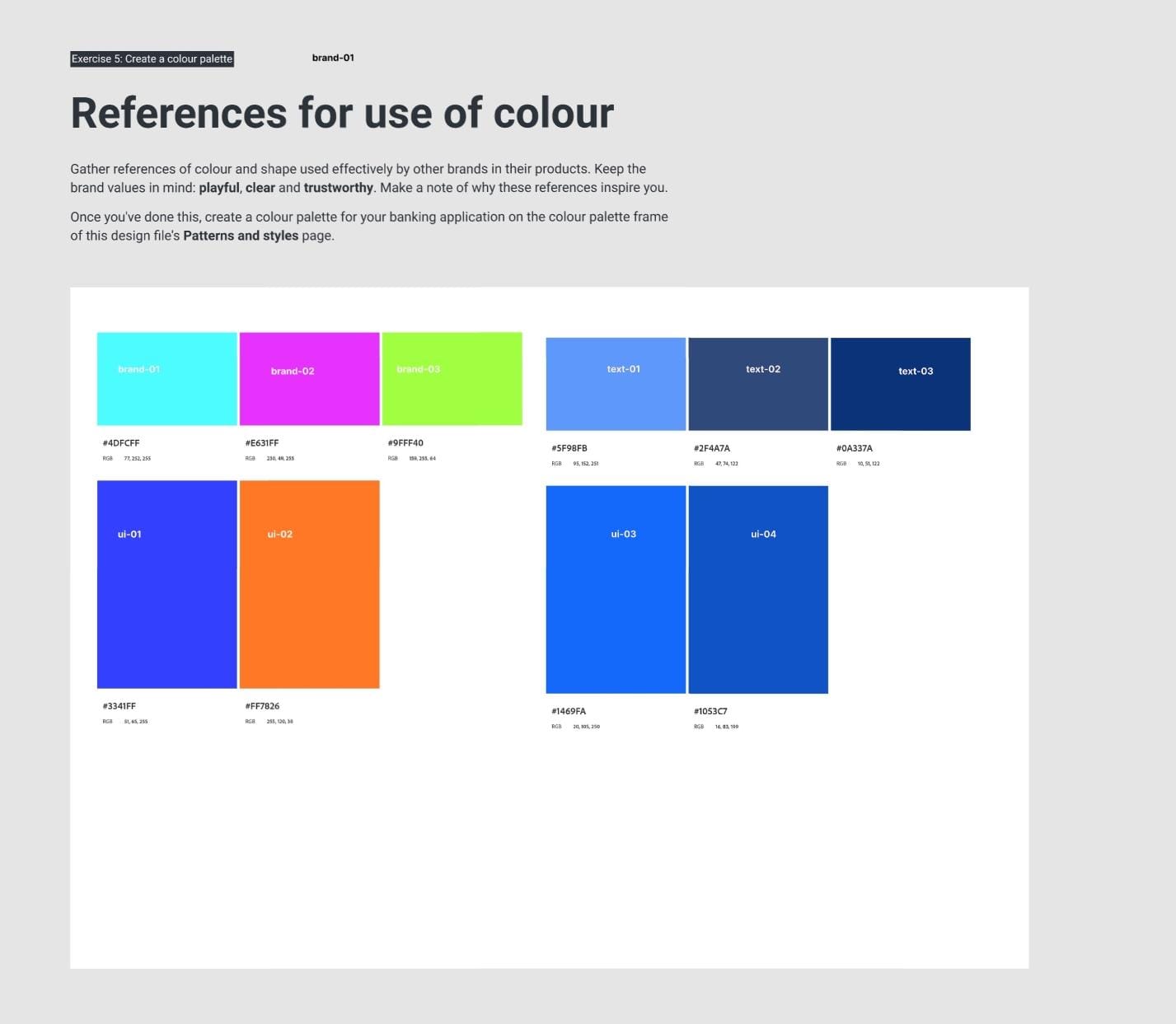This screenshot has width=1176, height=1024.
Task: Click the #1469FA hex code label
Action: [569, 711]
